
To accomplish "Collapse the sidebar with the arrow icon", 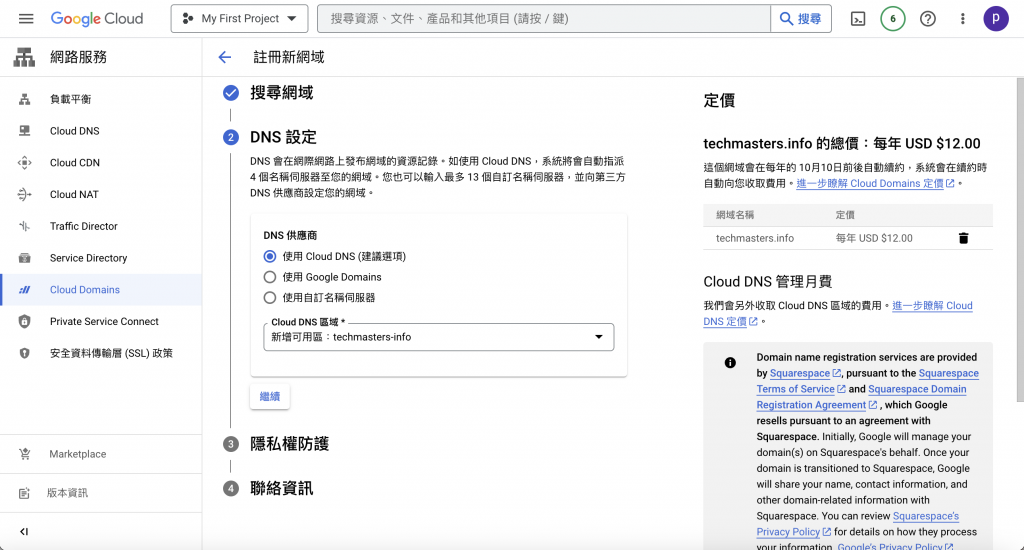I will (24, 532).
